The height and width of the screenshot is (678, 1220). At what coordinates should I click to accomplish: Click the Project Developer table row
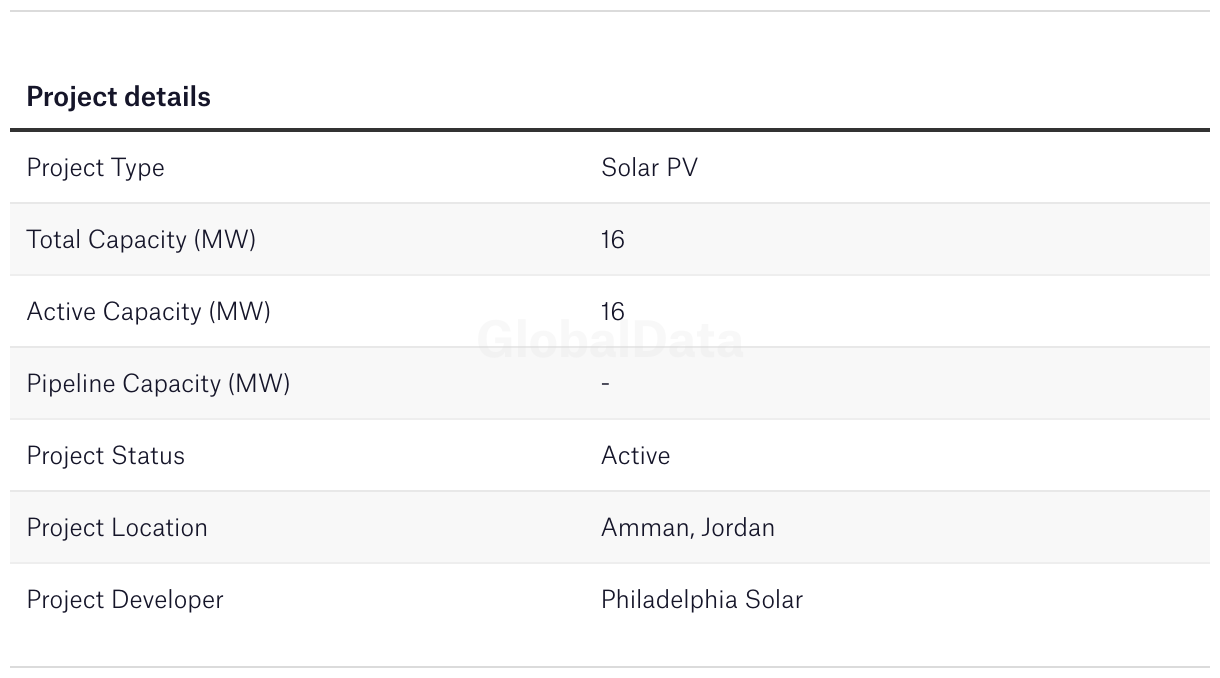click(x=610, y=600)
